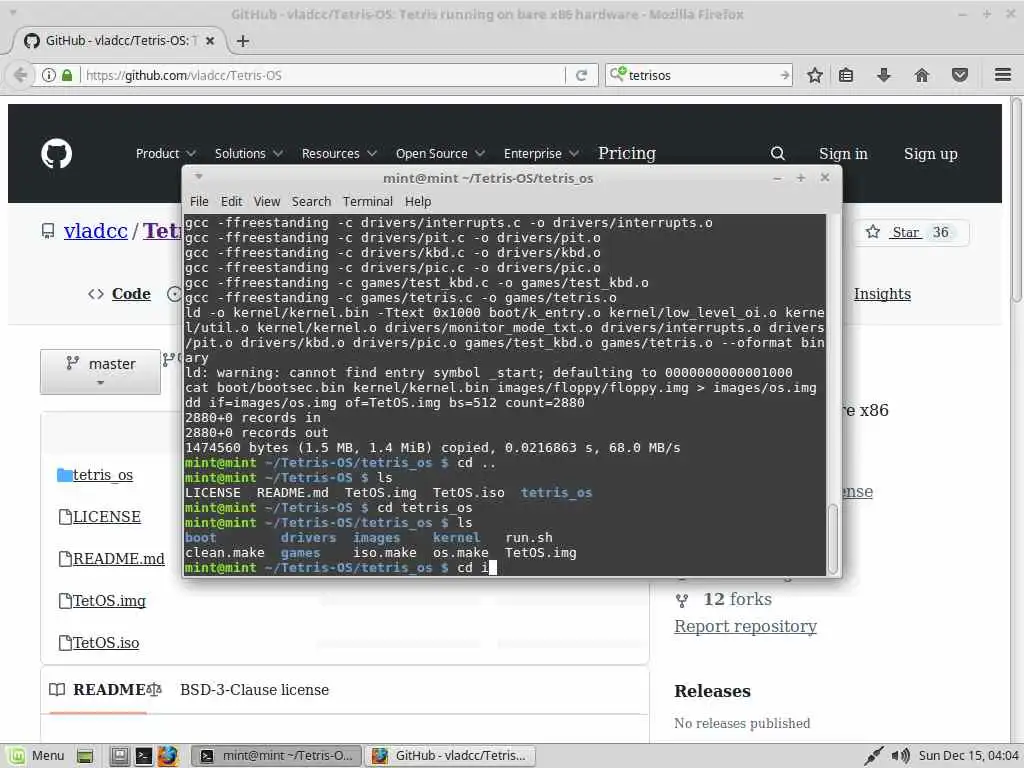
Task: Open the volume speaker tray icon
Action: coord(900,756)
